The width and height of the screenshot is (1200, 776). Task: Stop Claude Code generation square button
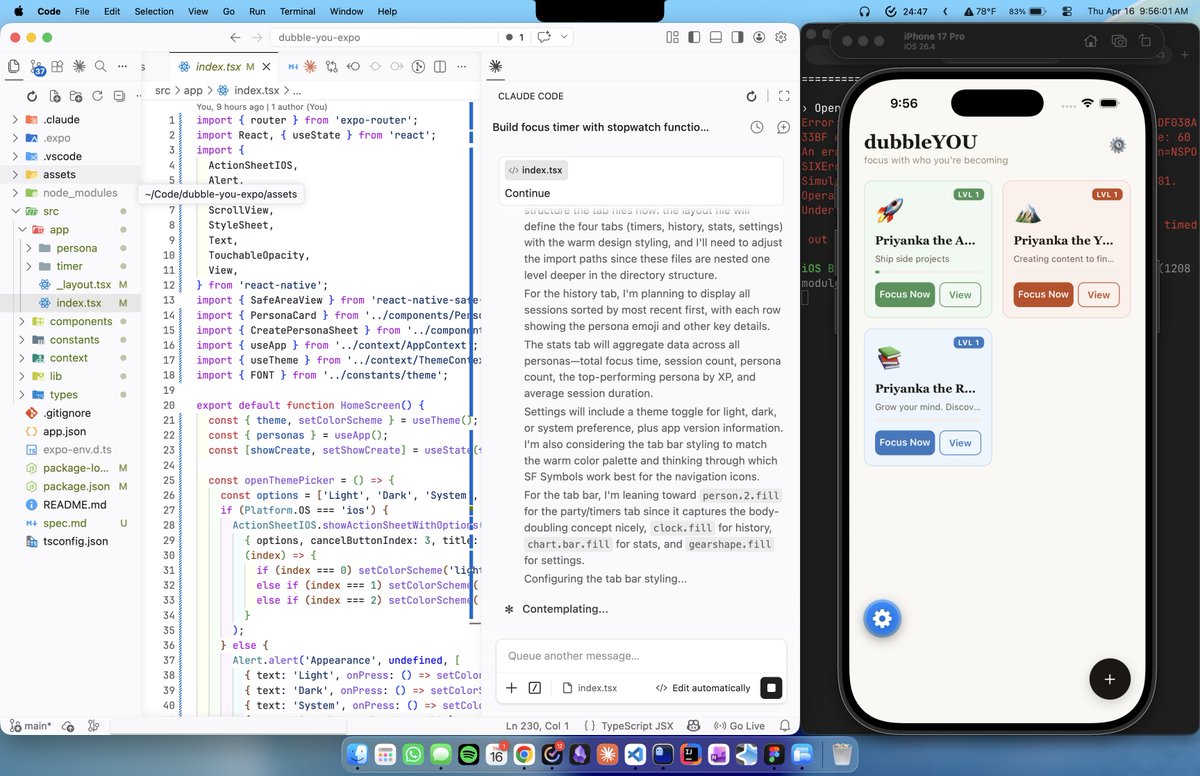771,688
